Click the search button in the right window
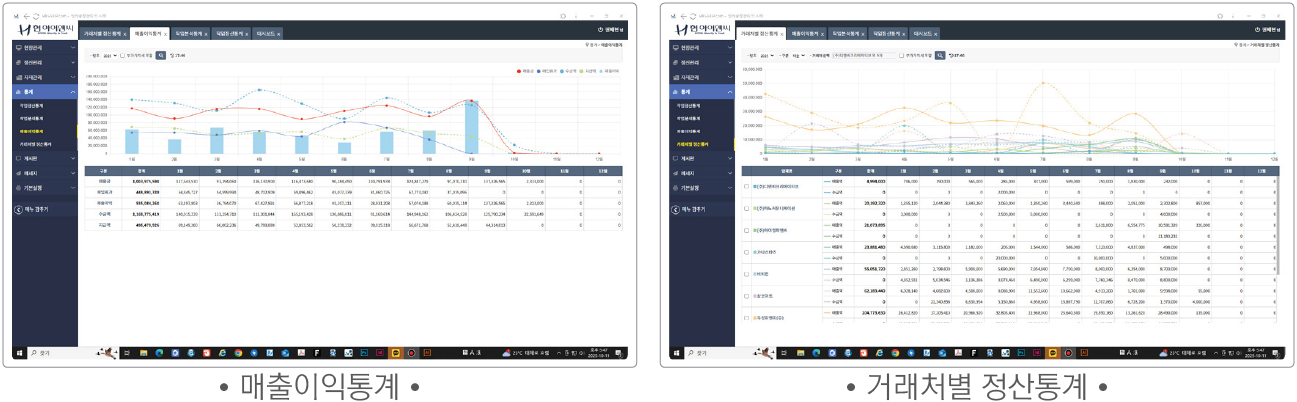Screen dimensions: 1297x402 tap(939, 56)
